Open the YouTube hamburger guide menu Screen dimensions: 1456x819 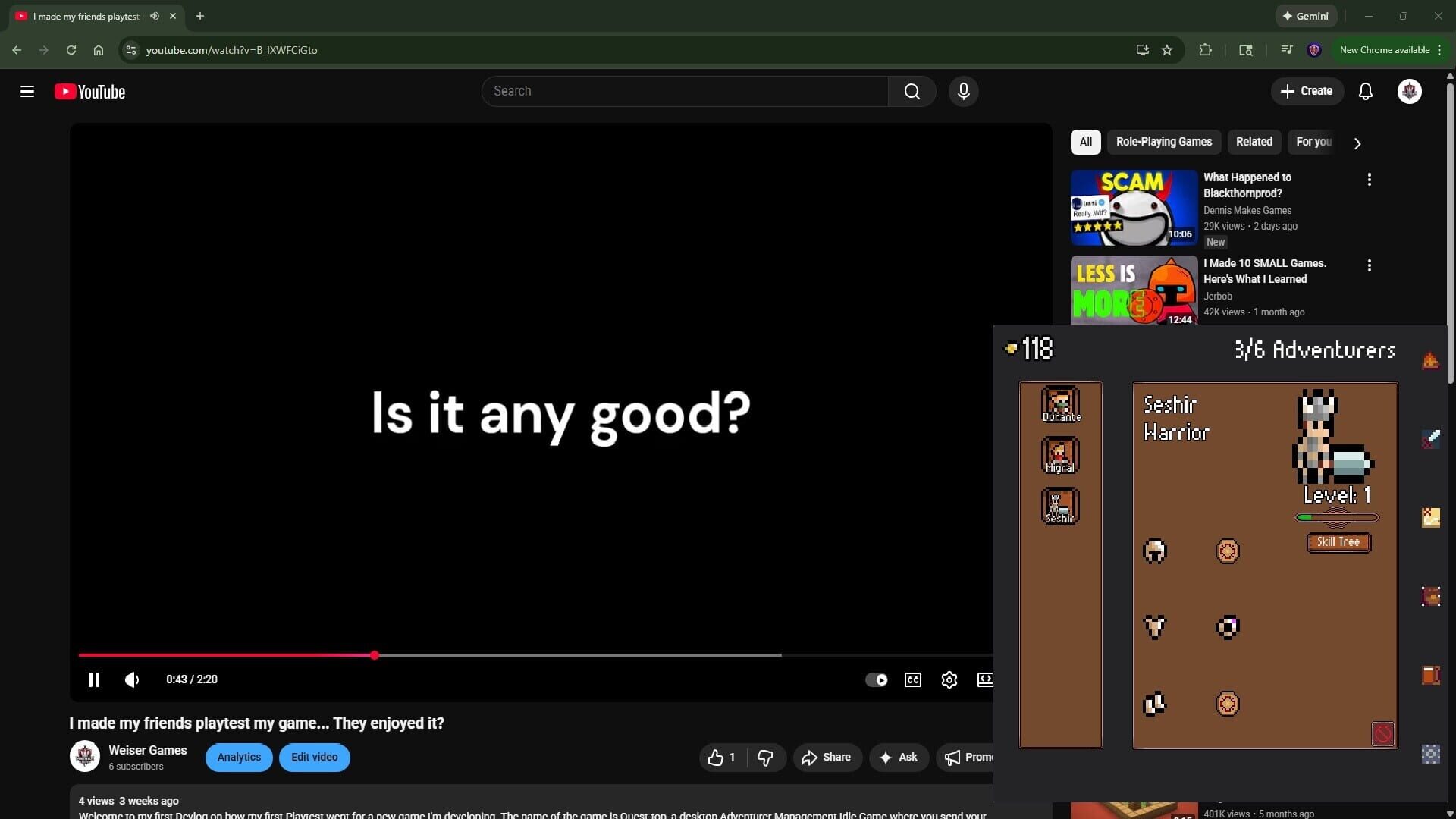click(27, 91)
